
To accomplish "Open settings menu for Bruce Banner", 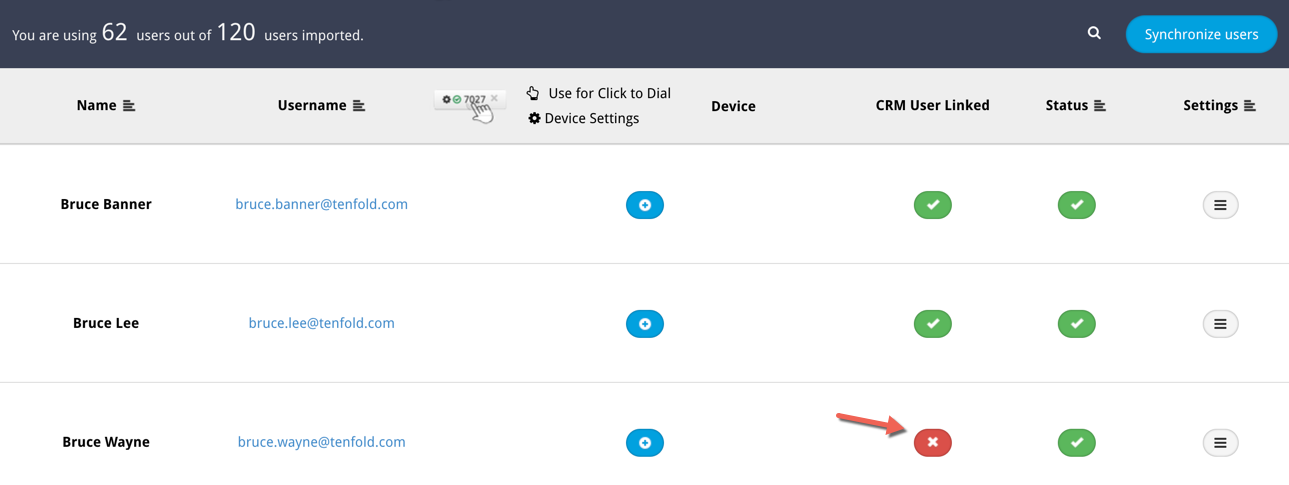I will 1220,205.
